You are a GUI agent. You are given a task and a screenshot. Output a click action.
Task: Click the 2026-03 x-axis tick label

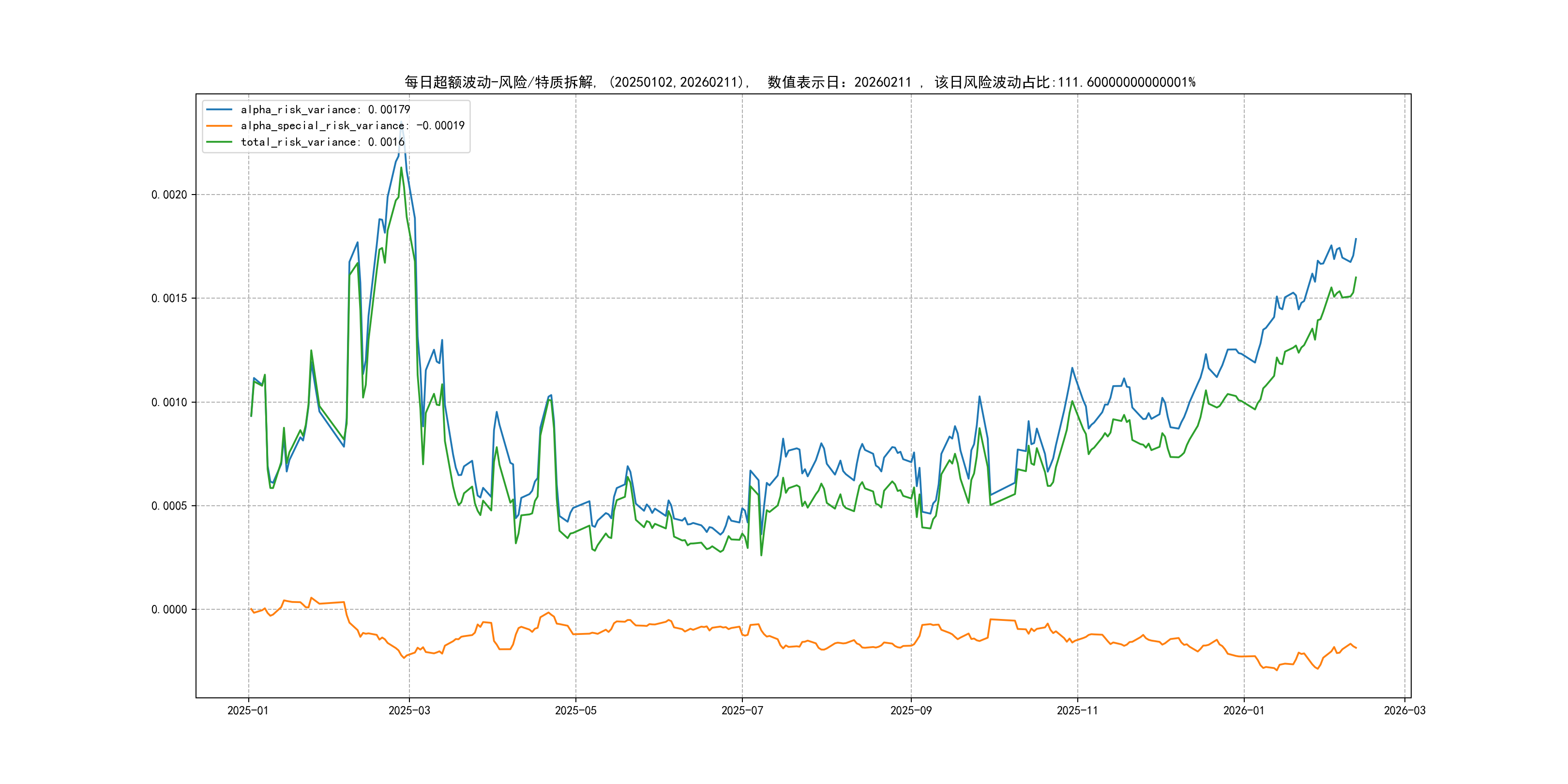(x=1404, y=710)
